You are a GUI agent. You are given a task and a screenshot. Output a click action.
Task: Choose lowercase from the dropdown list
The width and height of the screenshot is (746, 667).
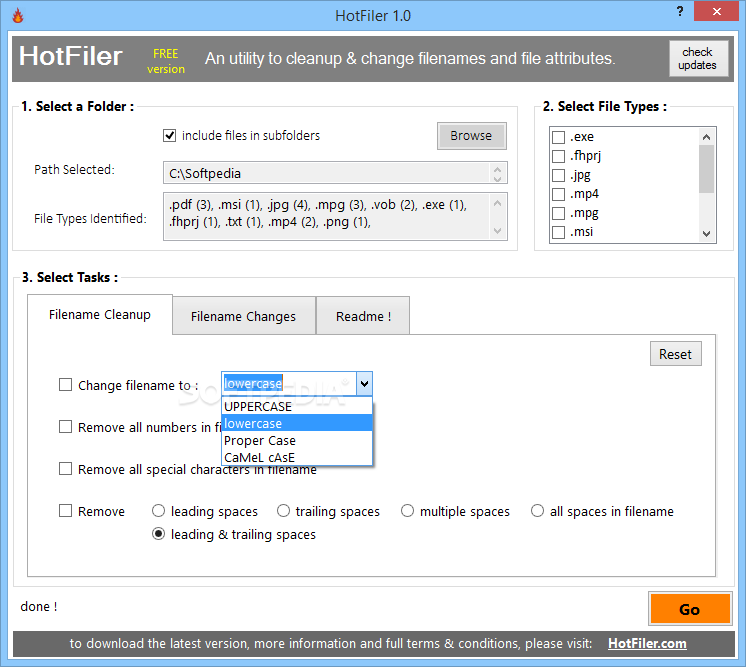tap(297, 423)
